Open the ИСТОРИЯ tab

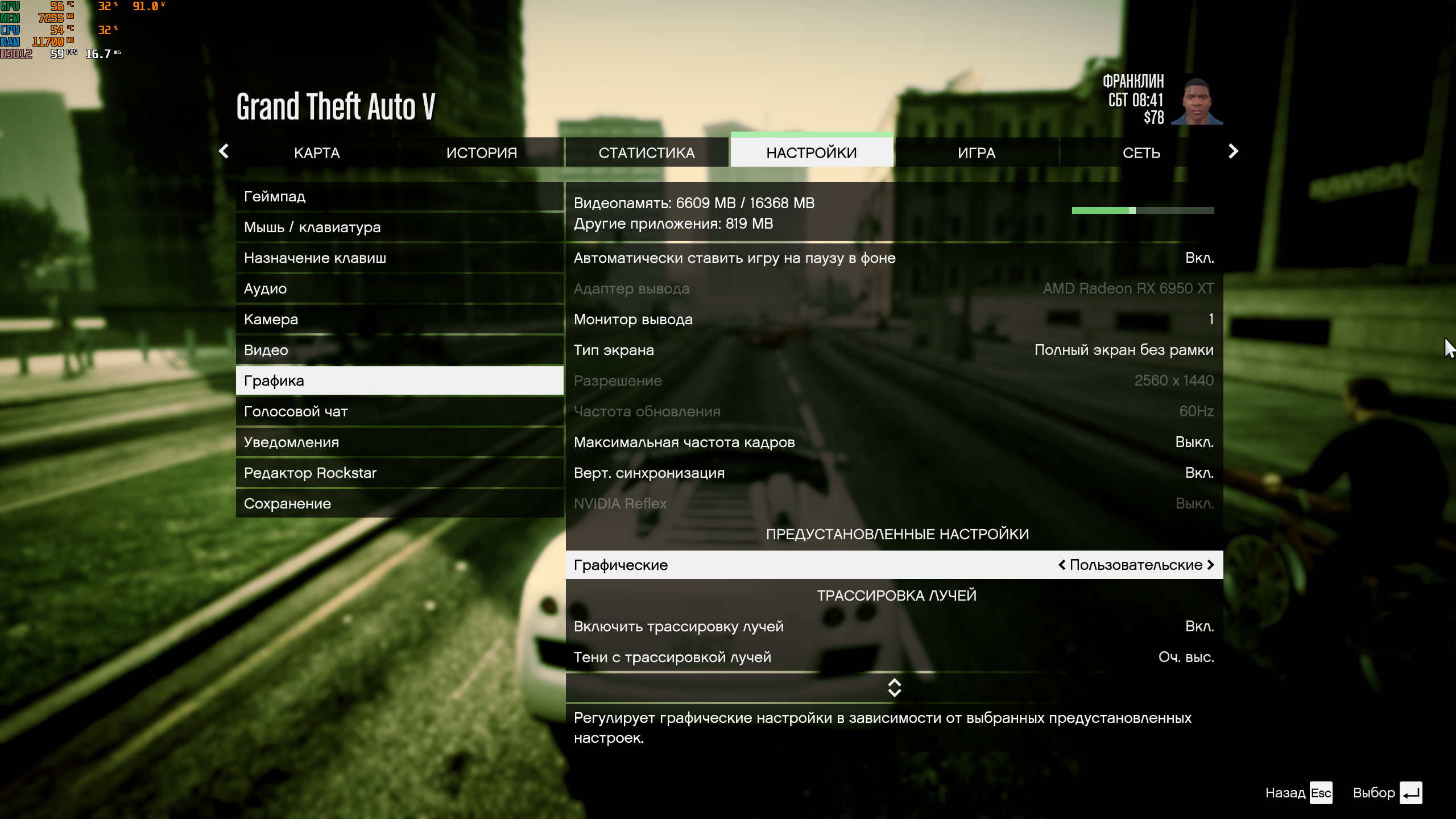pos(482,152)
